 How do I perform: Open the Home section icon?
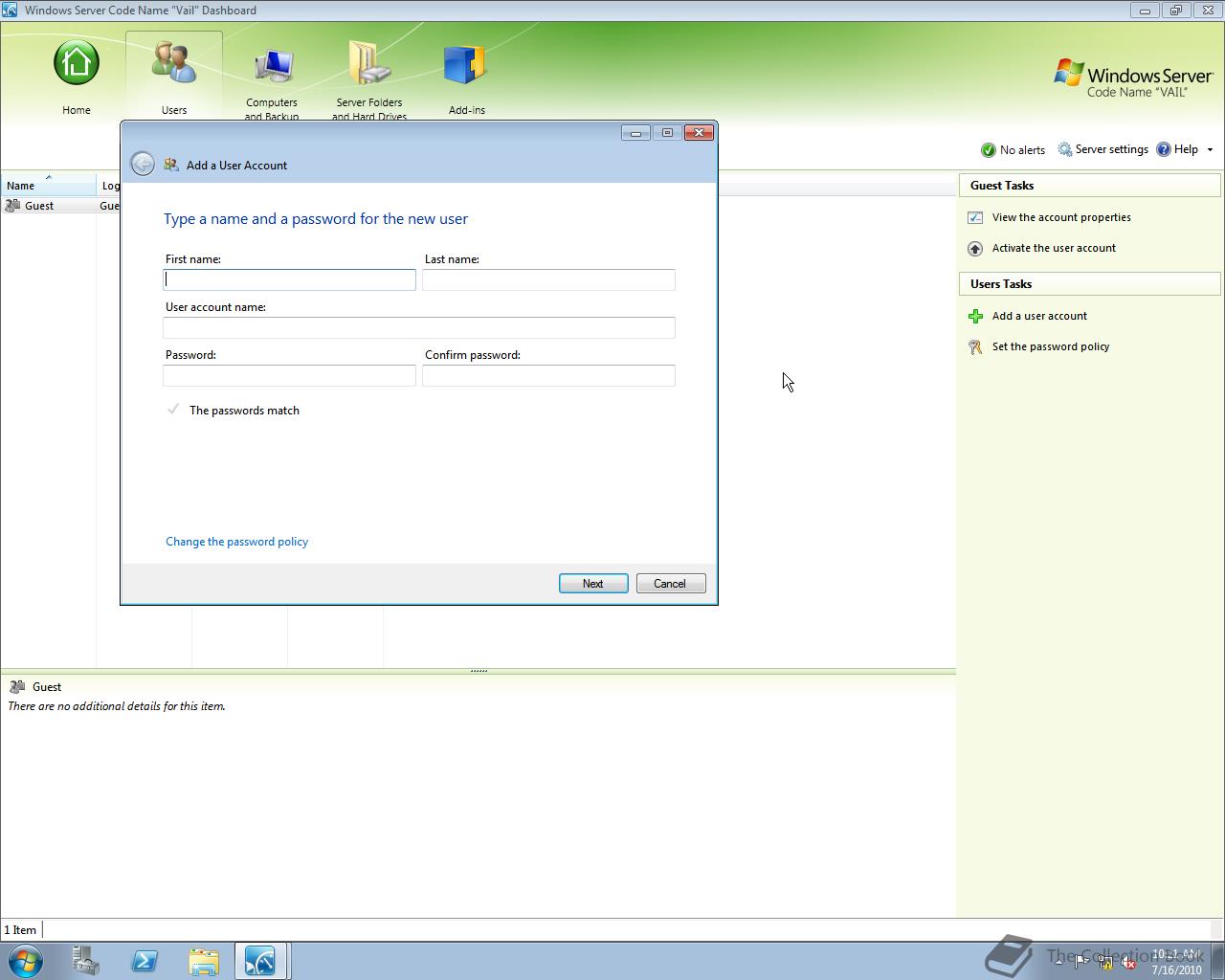pos(77,63)
